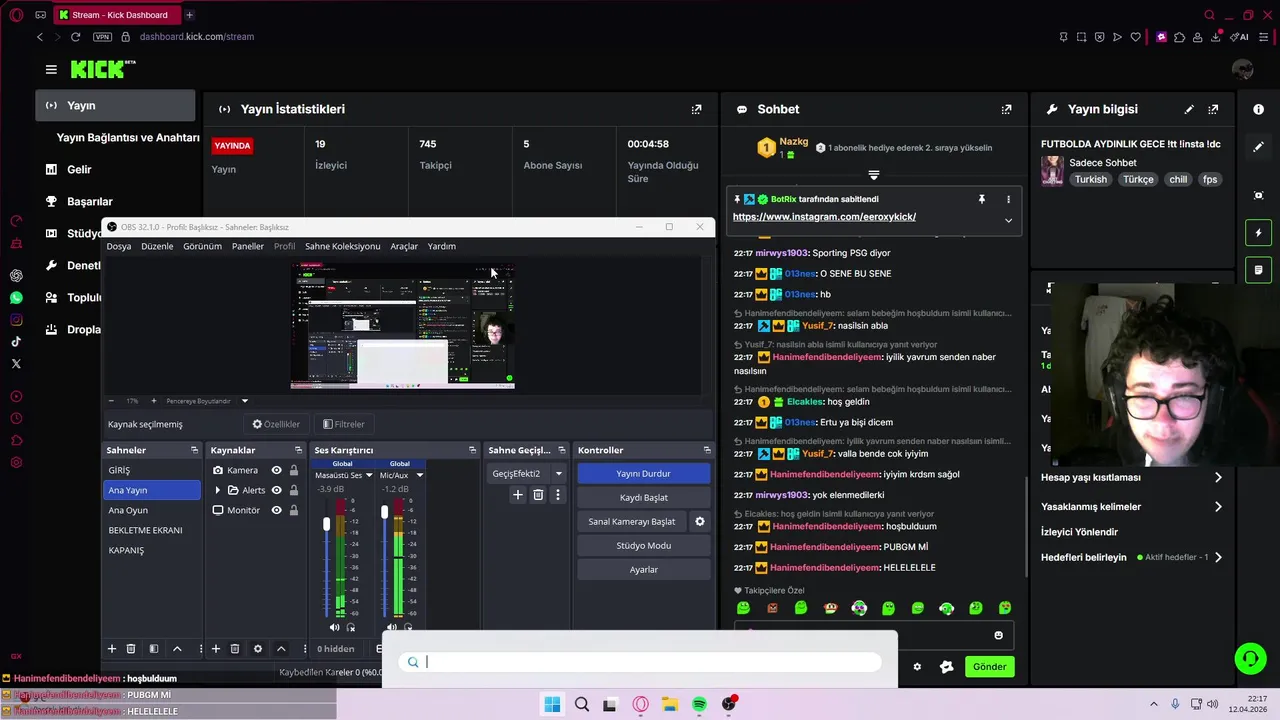Click the Windows Start button

[x=552, y=704]
